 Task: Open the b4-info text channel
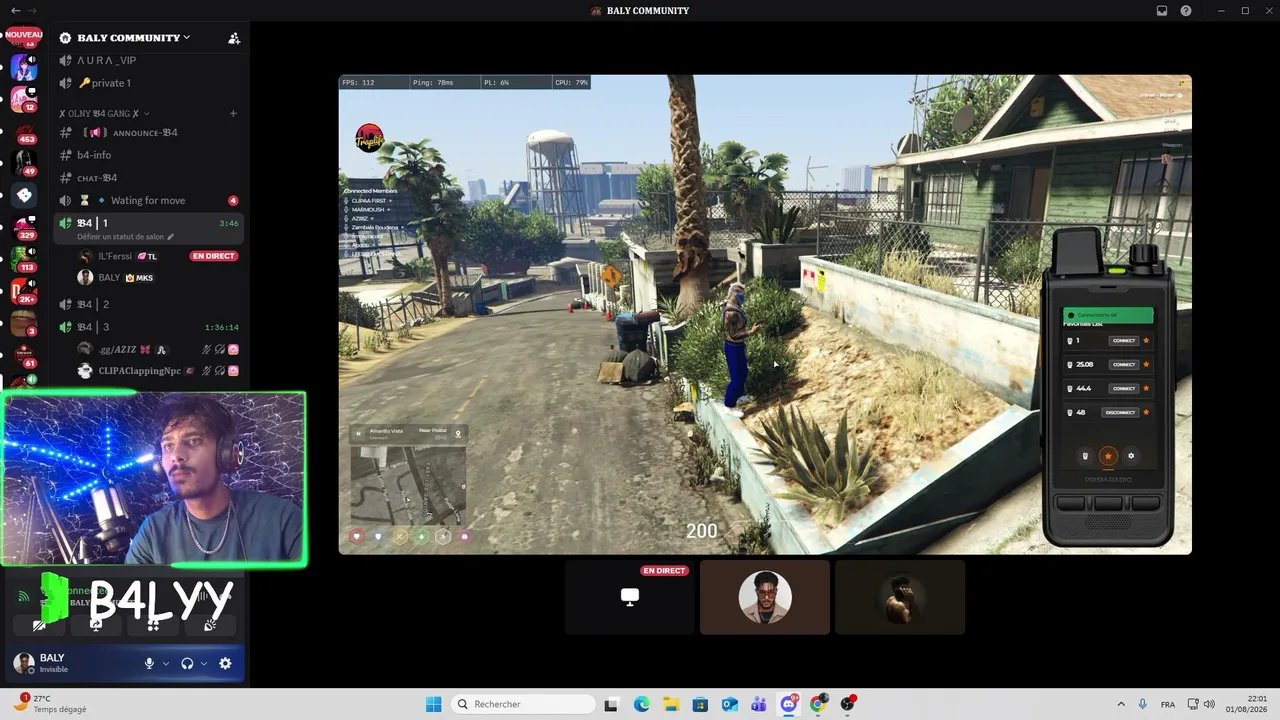[148, 155]
